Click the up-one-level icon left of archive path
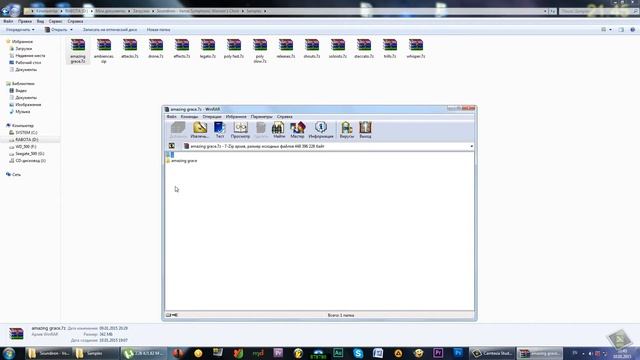Viewport: 640px width, 360px height. [x=172, y=146]
